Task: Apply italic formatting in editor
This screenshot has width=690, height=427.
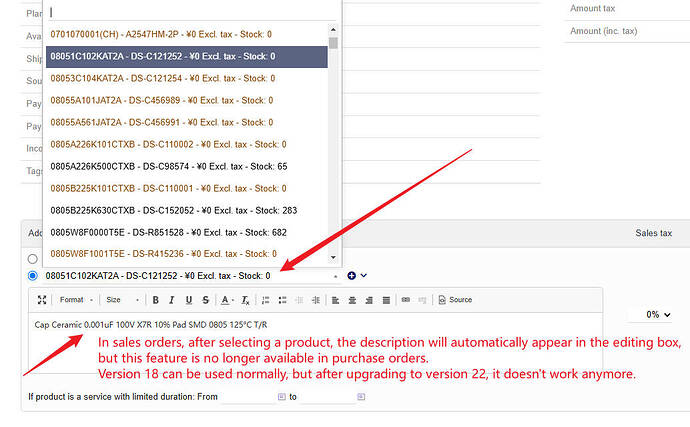Action: 172,299
